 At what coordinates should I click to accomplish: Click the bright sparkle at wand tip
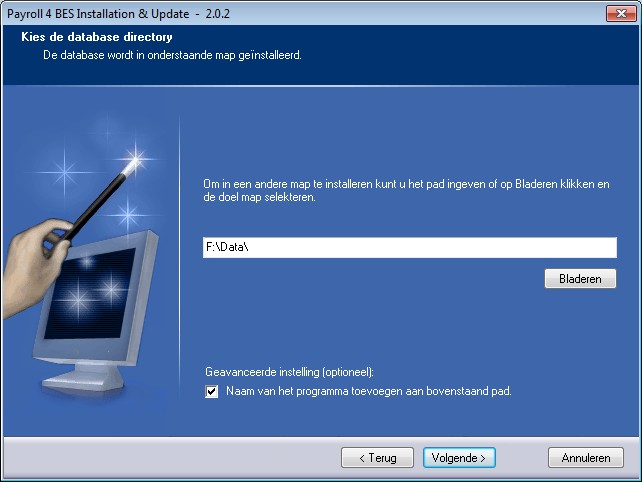pos(137,160)
